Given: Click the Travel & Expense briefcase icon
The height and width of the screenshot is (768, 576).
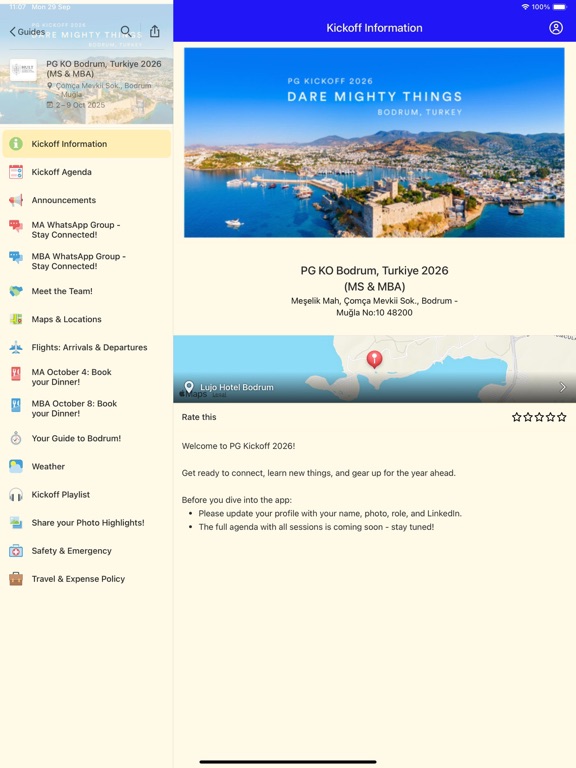Looking at the screenshot, I should point(16,579).
